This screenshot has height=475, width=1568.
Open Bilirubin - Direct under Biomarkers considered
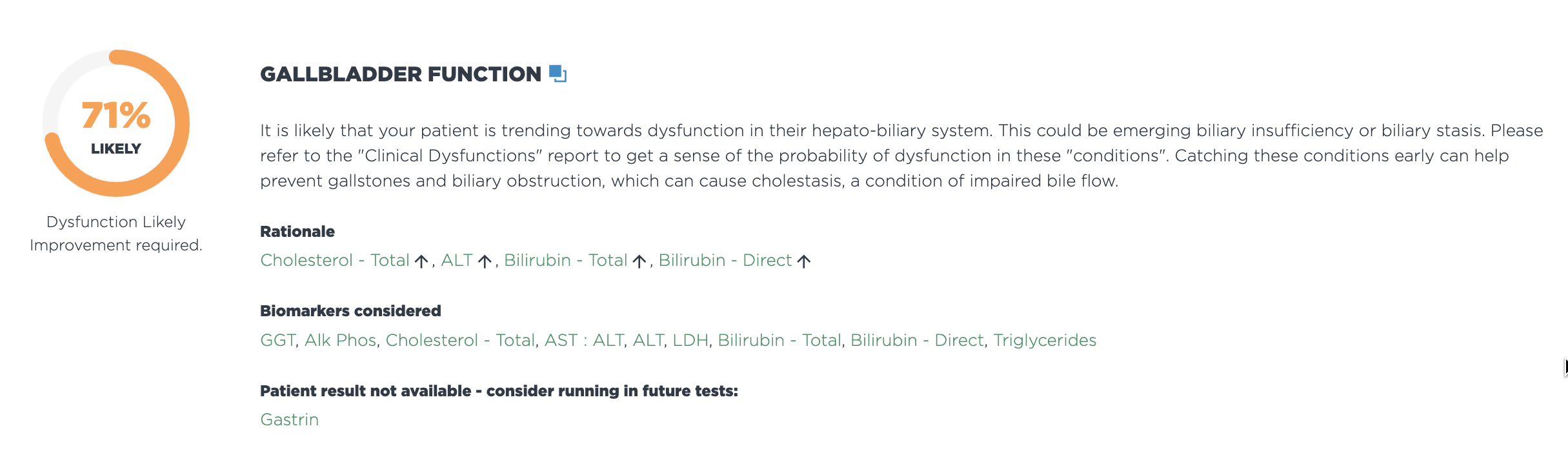click(x=916, y=340)
